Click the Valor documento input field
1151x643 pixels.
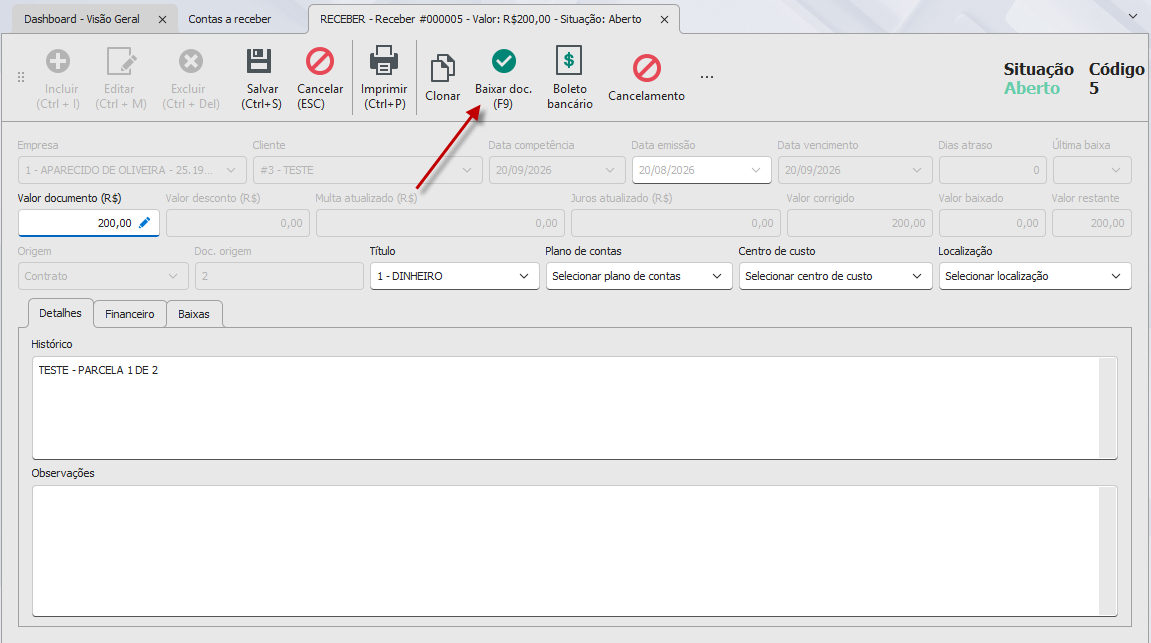[x=88, y=223]
